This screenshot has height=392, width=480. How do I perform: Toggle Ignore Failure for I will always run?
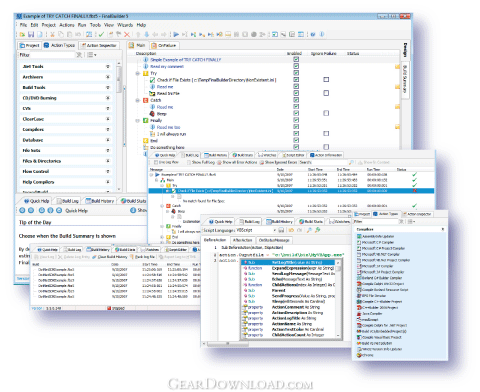326,134
